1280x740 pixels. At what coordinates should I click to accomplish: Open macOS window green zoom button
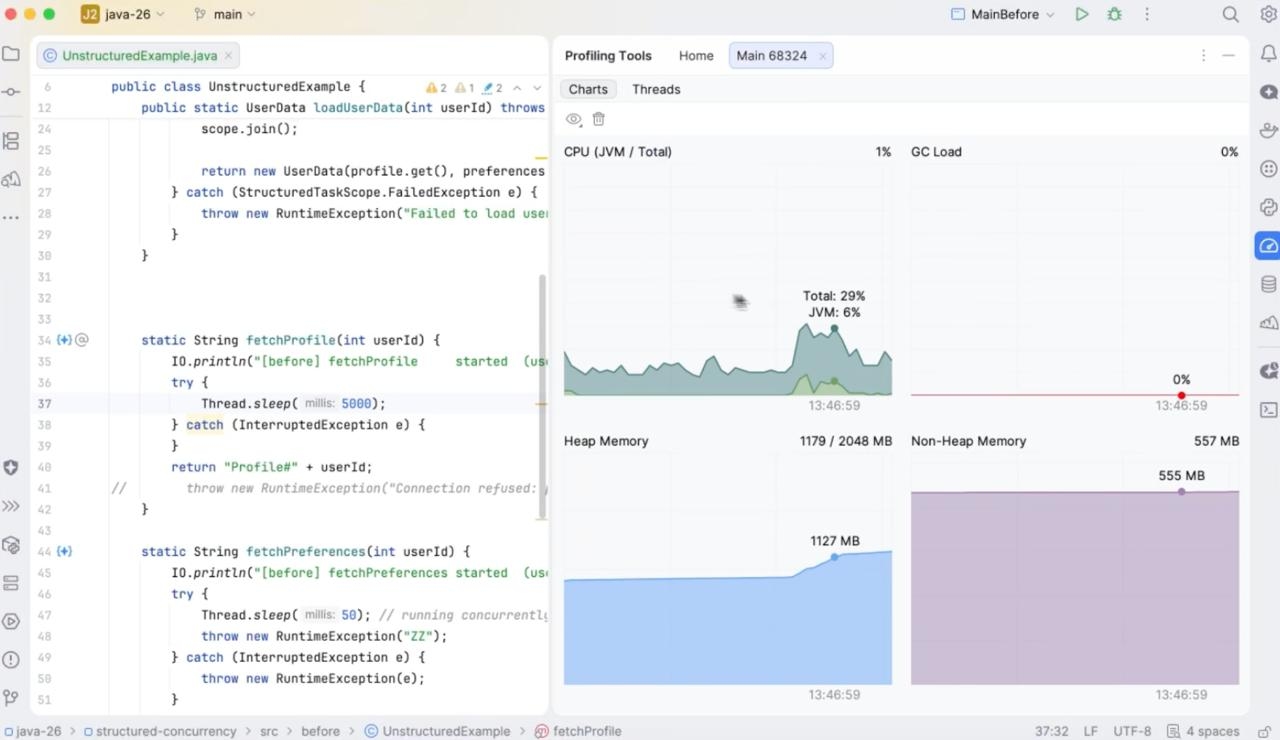50,14
